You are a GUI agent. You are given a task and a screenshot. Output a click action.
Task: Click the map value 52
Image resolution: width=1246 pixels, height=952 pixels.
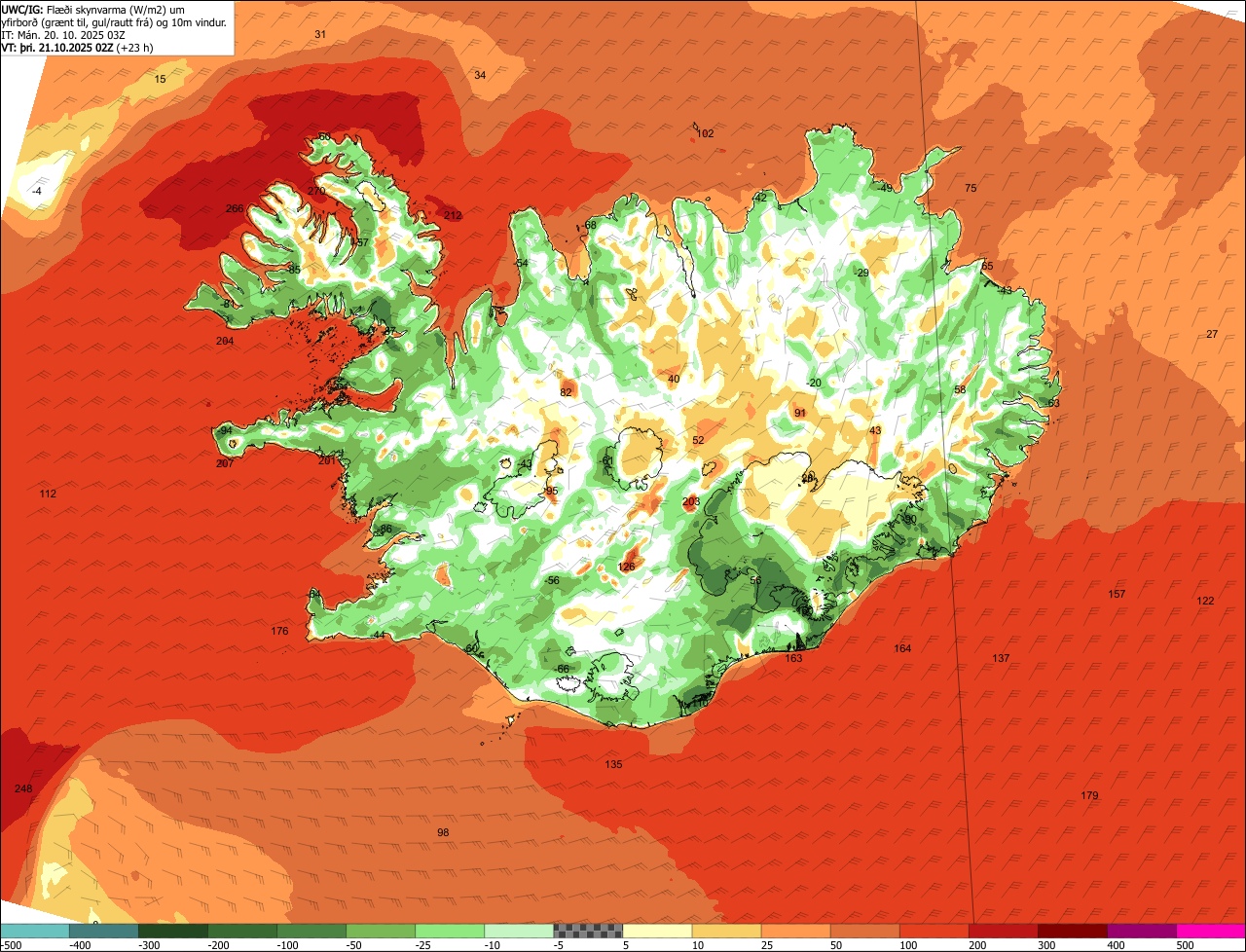[698, 440]
